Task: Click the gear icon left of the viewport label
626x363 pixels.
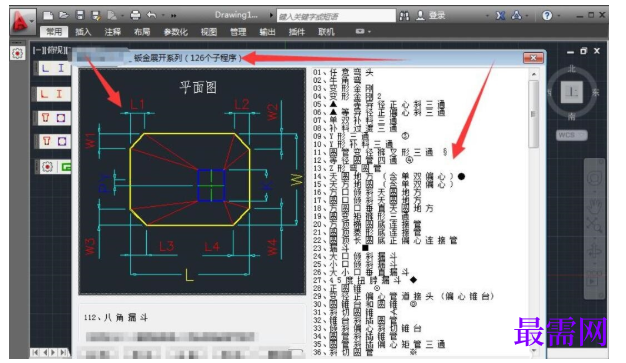Action: (x=17, y=53)
